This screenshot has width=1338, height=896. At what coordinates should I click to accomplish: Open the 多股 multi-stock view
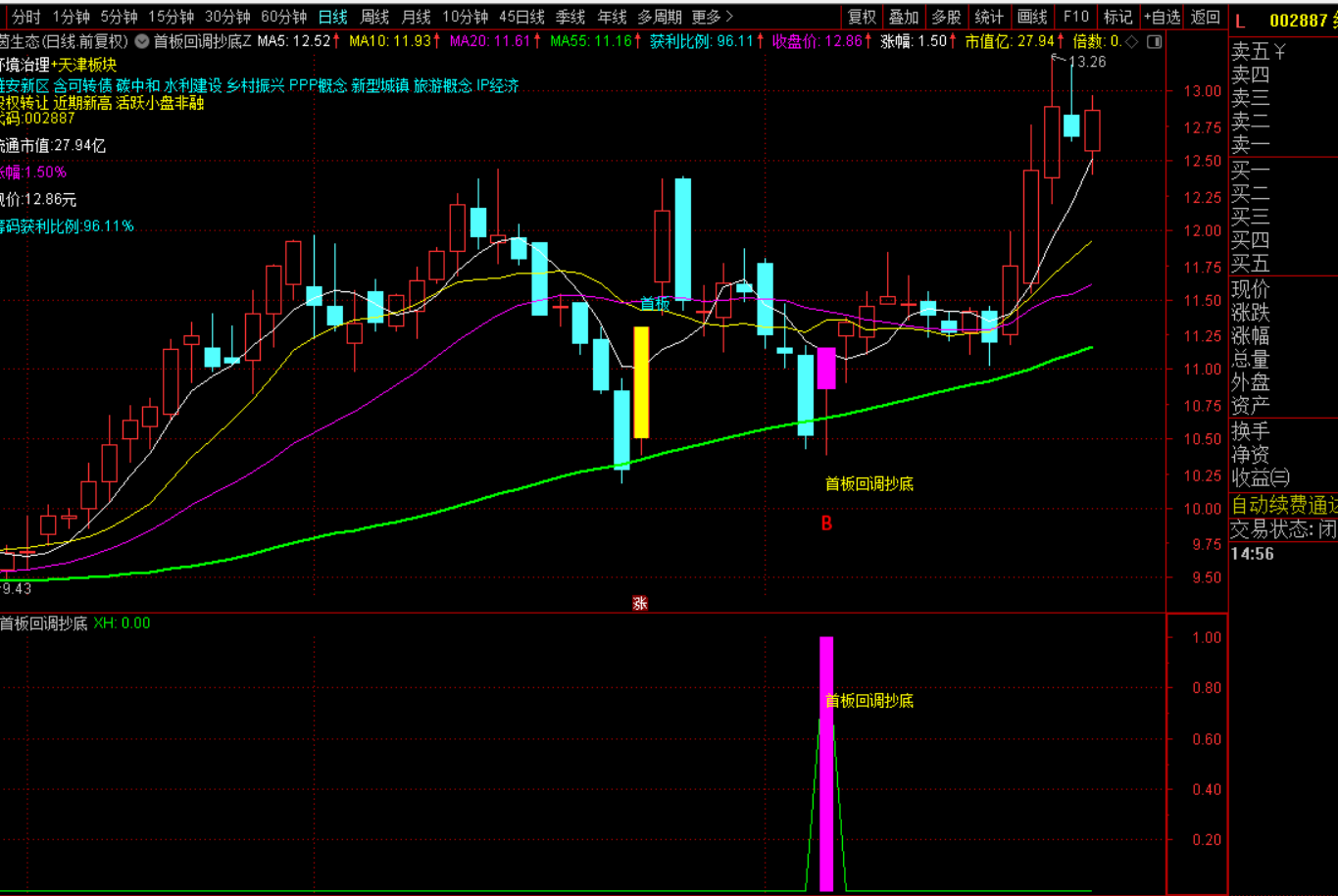pyautogui.click(x=946, y=17)
